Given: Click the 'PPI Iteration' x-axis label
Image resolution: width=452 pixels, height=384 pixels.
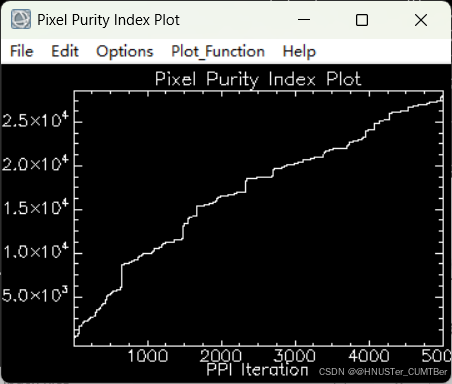Looking at the screenshot, I should point(257,370).
